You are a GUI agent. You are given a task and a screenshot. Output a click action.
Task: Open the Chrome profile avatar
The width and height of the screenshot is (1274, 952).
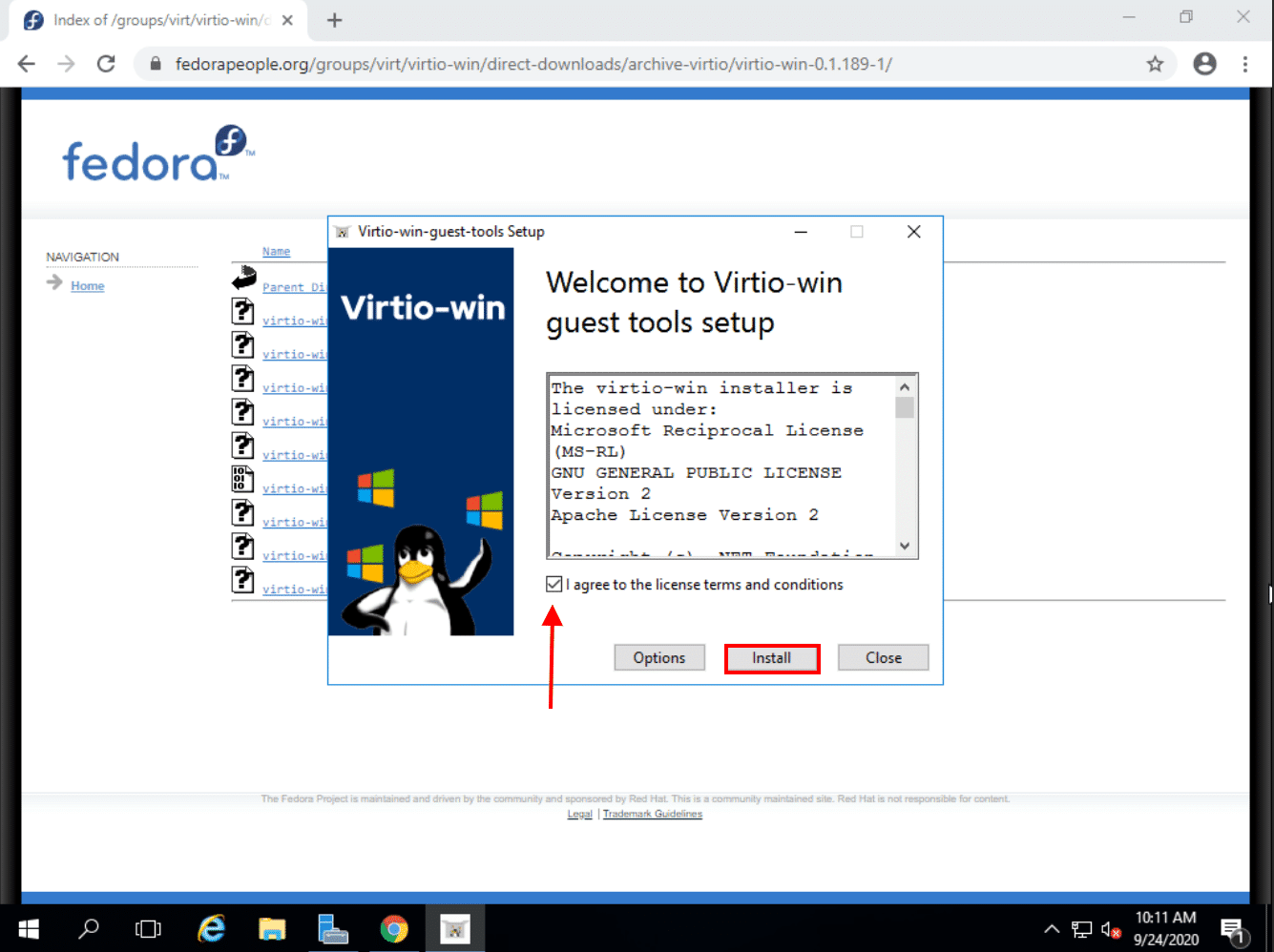[x=1205, y=64]
